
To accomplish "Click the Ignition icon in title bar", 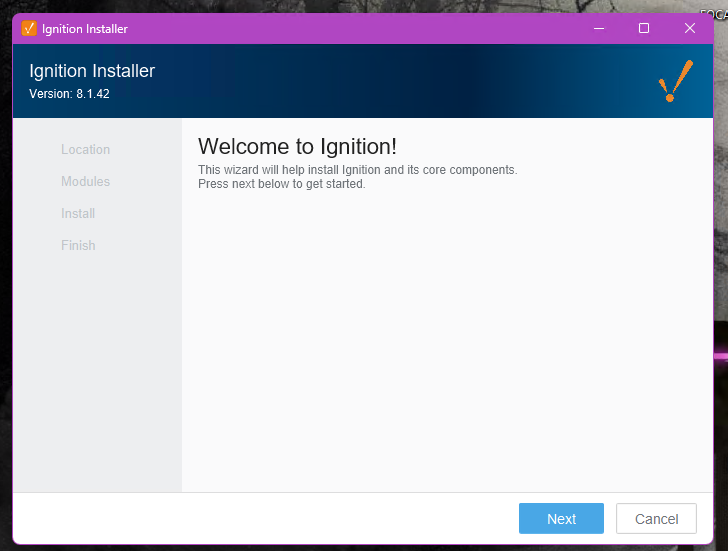I will click(x=29, y=28).
